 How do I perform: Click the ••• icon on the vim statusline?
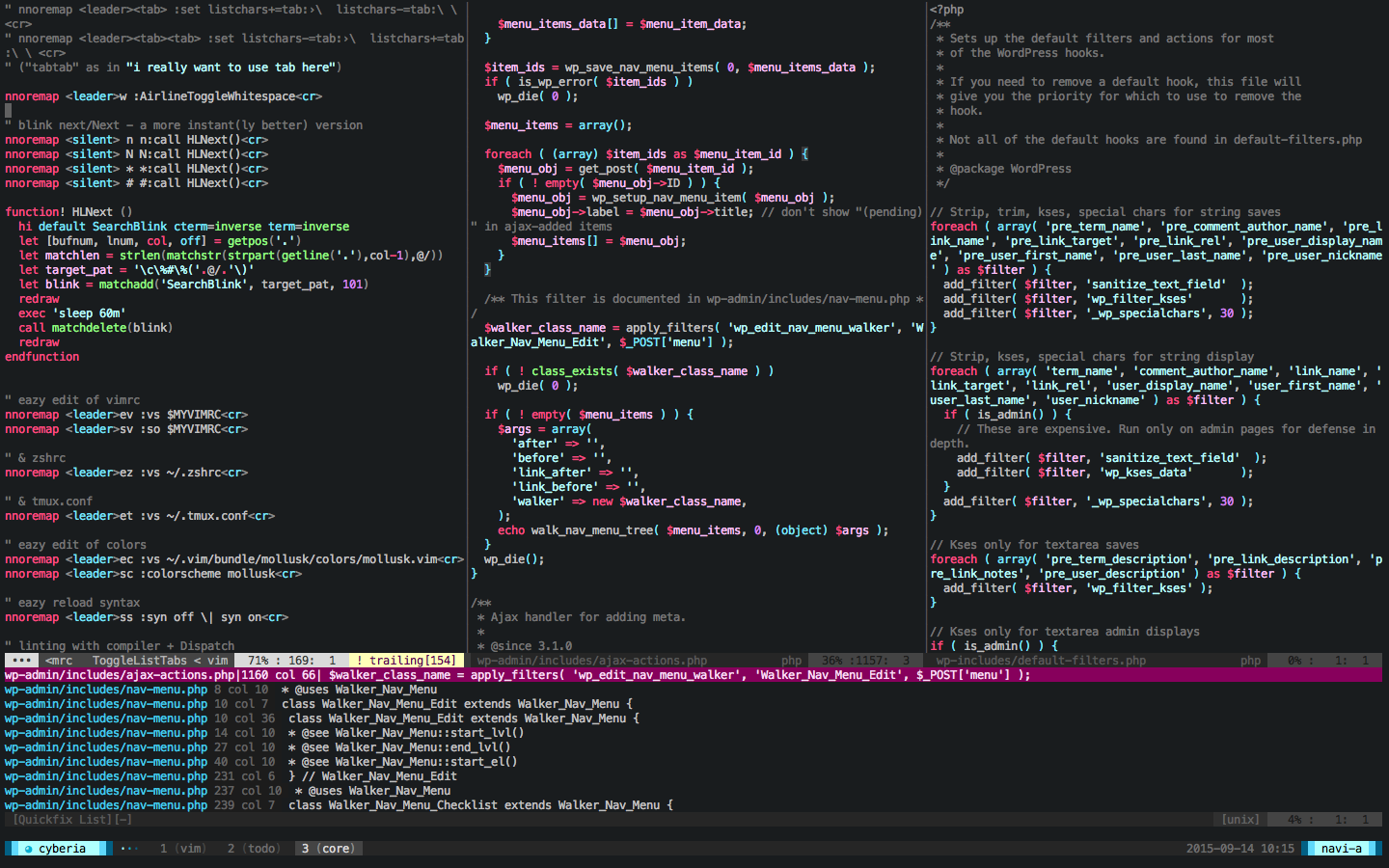pos(21,661)
